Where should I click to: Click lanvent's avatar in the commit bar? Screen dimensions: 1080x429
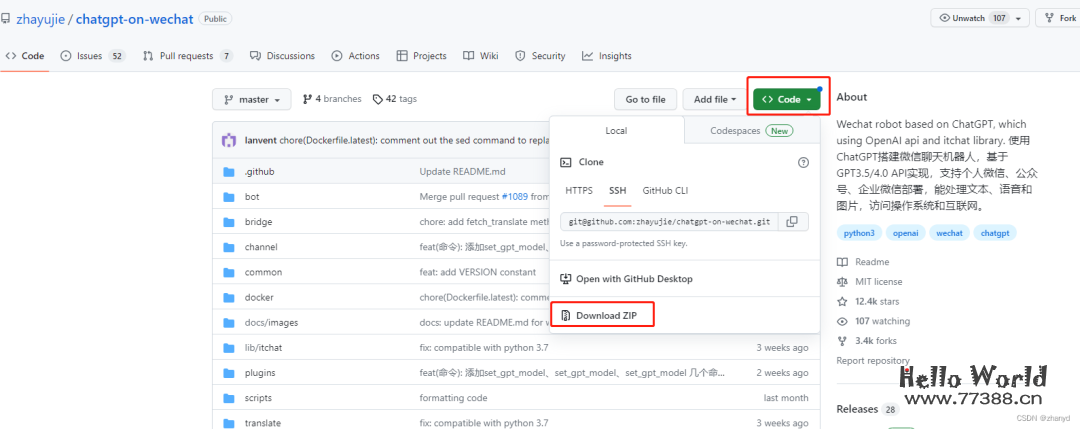[x=229, y=140]
